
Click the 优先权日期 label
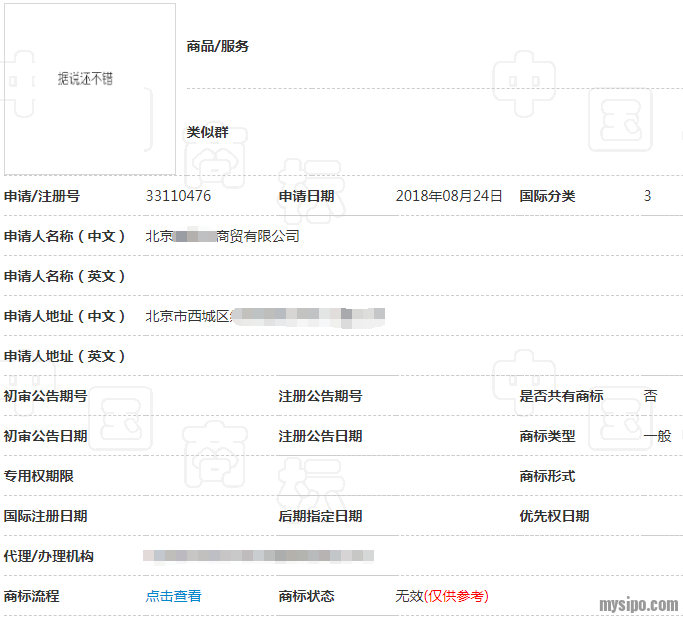coord(554,516)
